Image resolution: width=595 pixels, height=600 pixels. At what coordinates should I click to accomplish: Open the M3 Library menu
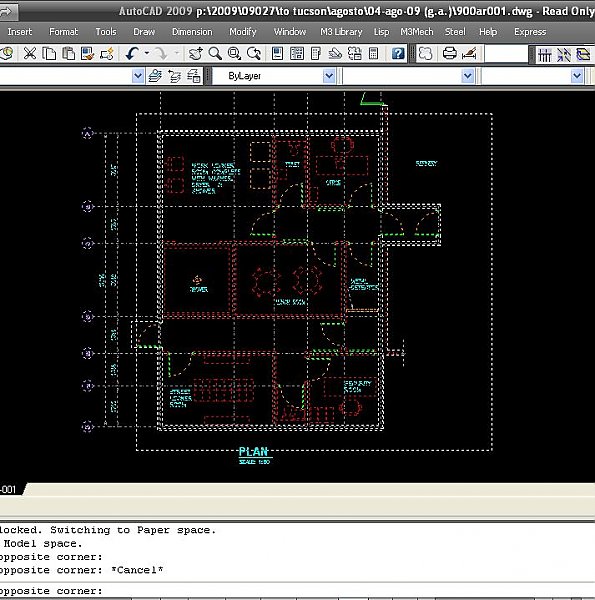coord(341,32)
